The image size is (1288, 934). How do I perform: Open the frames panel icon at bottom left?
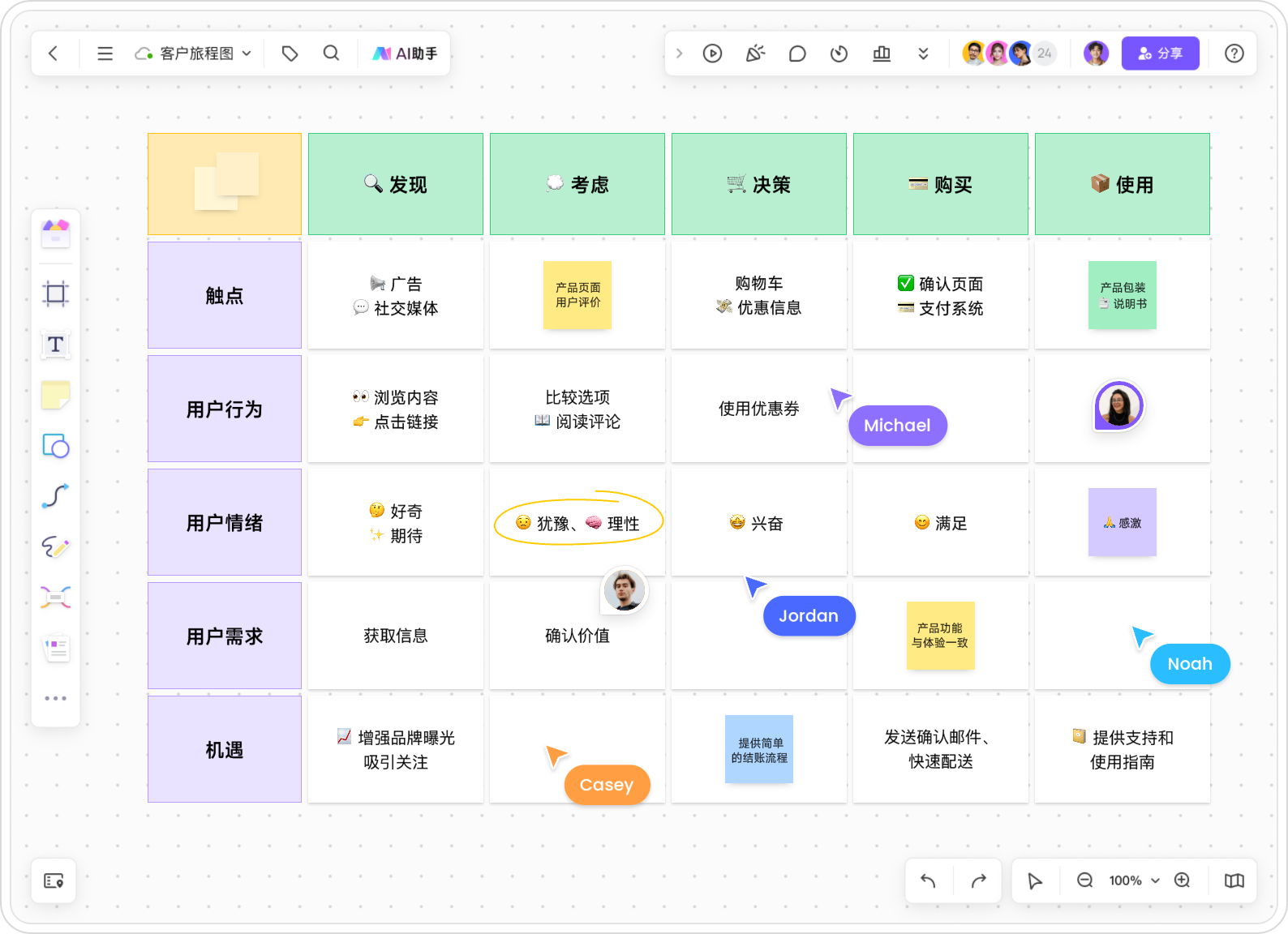pos(54,880)
